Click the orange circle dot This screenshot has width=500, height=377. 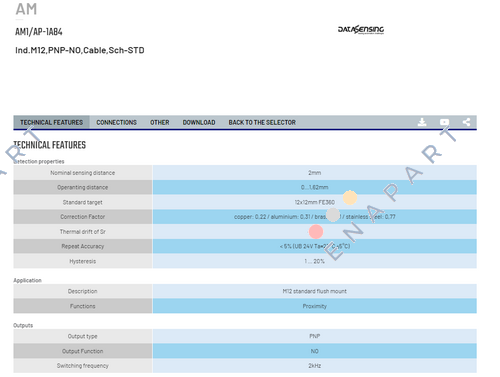point(350,198)
